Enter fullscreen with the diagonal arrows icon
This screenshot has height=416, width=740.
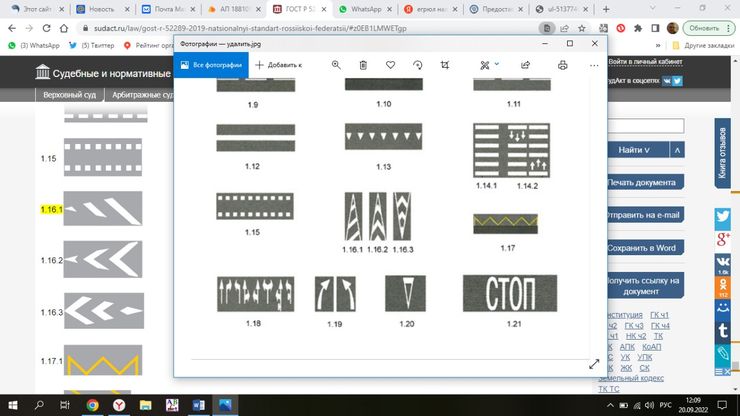(594, 364)
